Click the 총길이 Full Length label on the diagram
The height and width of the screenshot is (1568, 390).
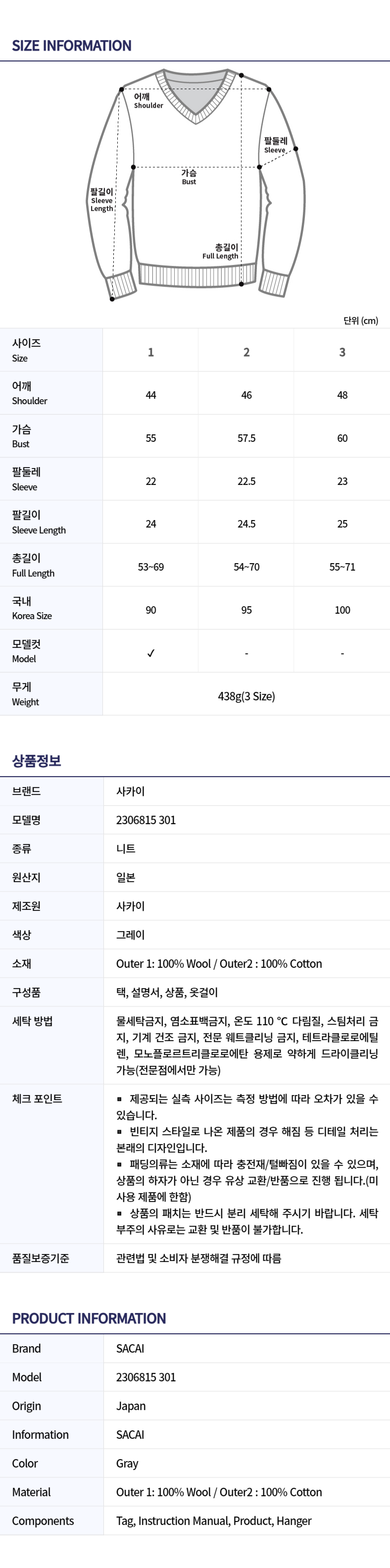point(220,251)
